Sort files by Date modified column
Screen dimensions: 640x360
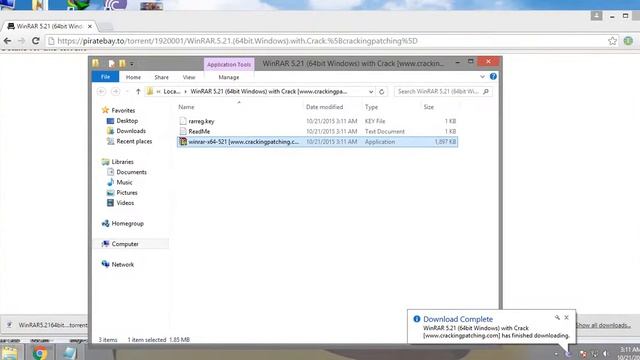tap(324, 107)
